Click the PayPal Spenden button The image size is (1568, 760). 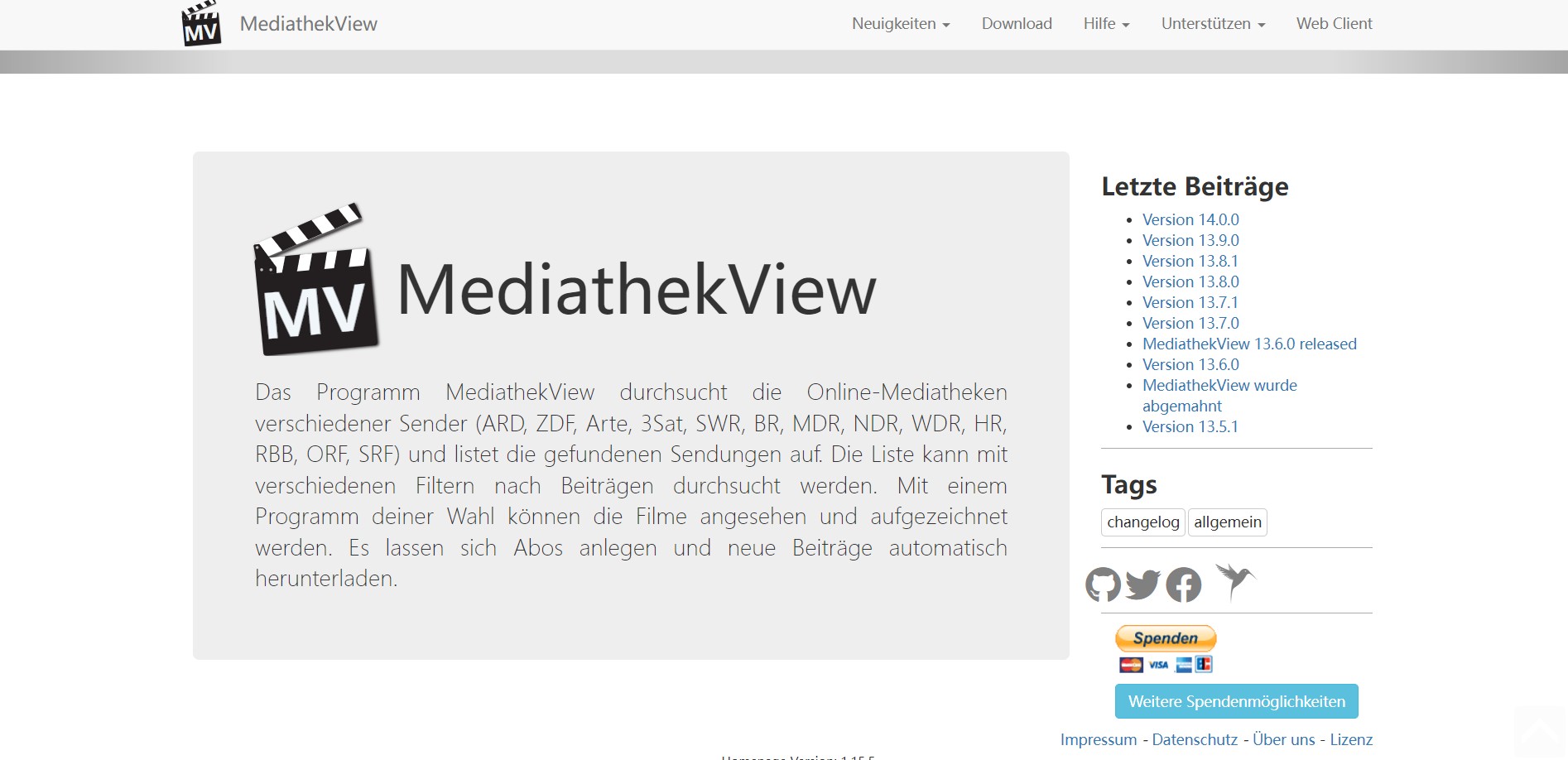coord(1166,638)
